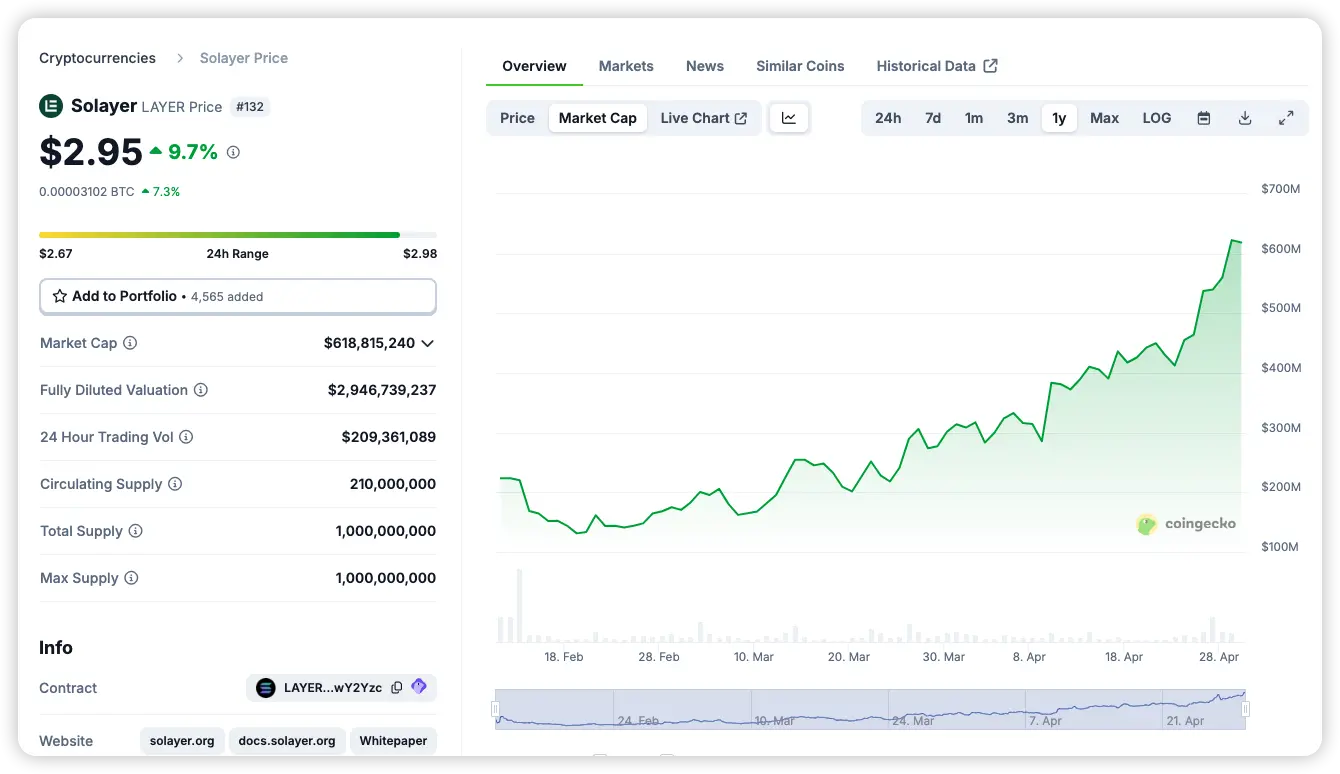Expand chart to fullscreen
This screenshot has width=1340, height=774.
pyautogui.click(x=1286, y=118)
